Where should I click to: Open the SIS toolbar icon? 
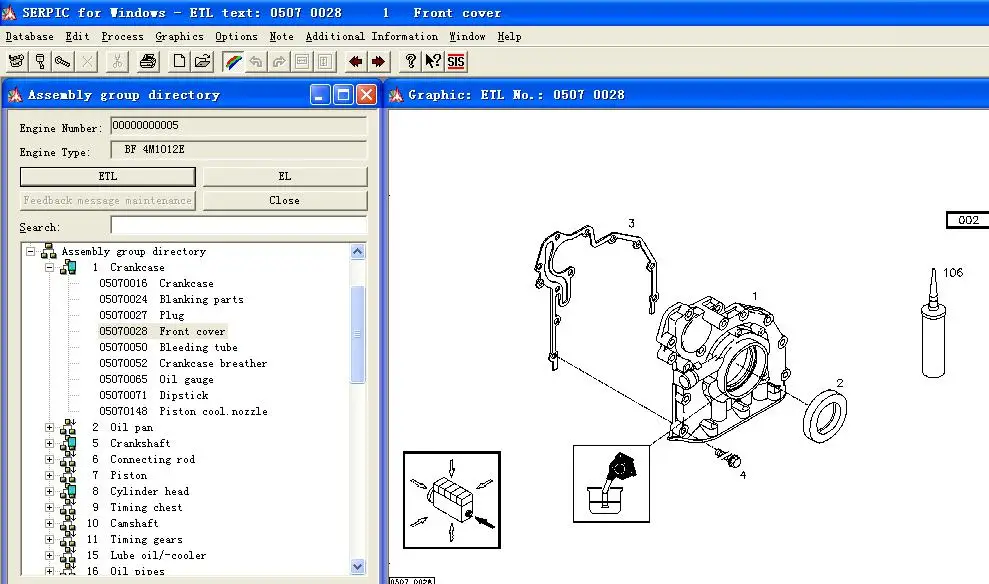coord(455,61)
